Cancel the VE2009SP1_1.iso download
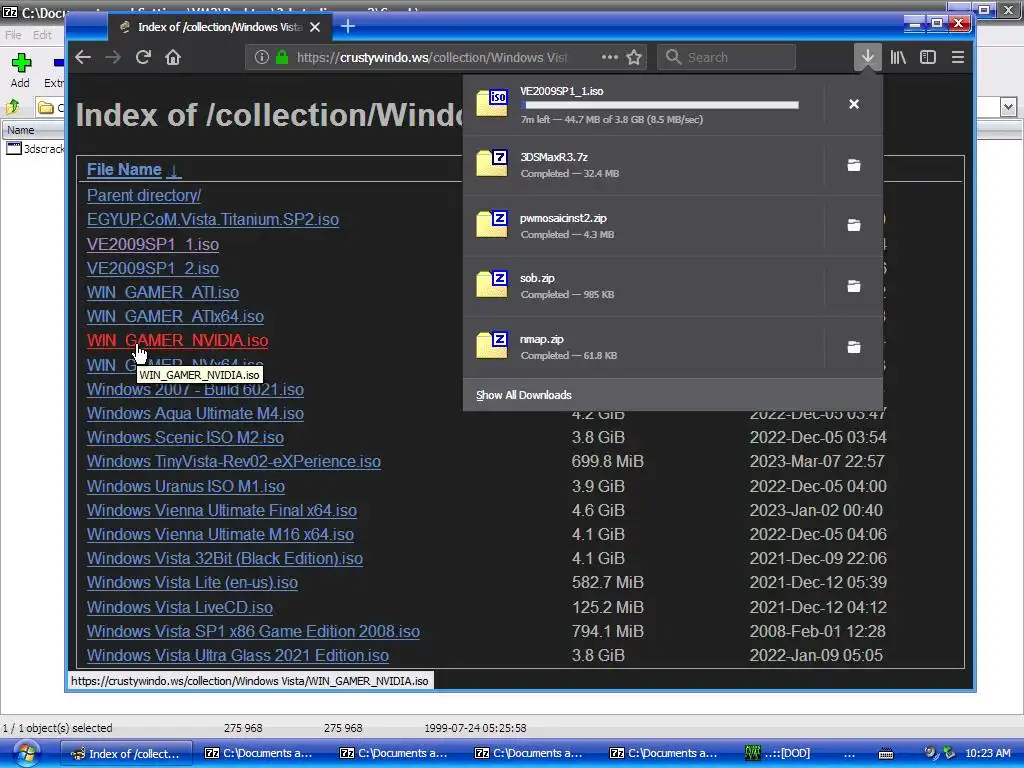Viewport: 1024px width, 768px height. click(854, 104)
